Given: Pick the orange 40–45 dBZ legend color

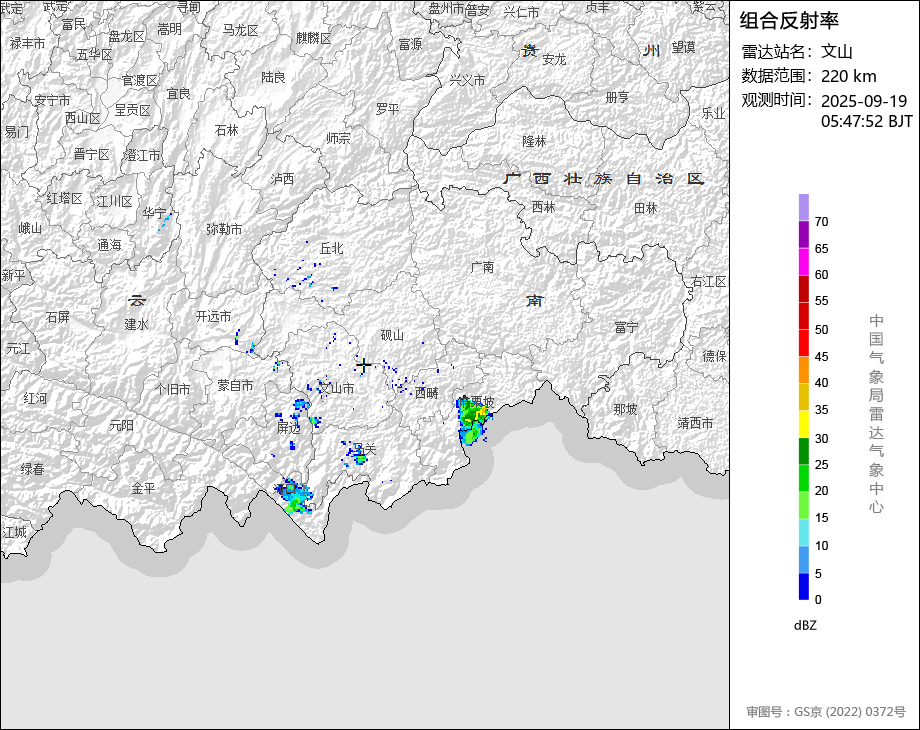Looking at the screenshot, I should coord(803,370).
